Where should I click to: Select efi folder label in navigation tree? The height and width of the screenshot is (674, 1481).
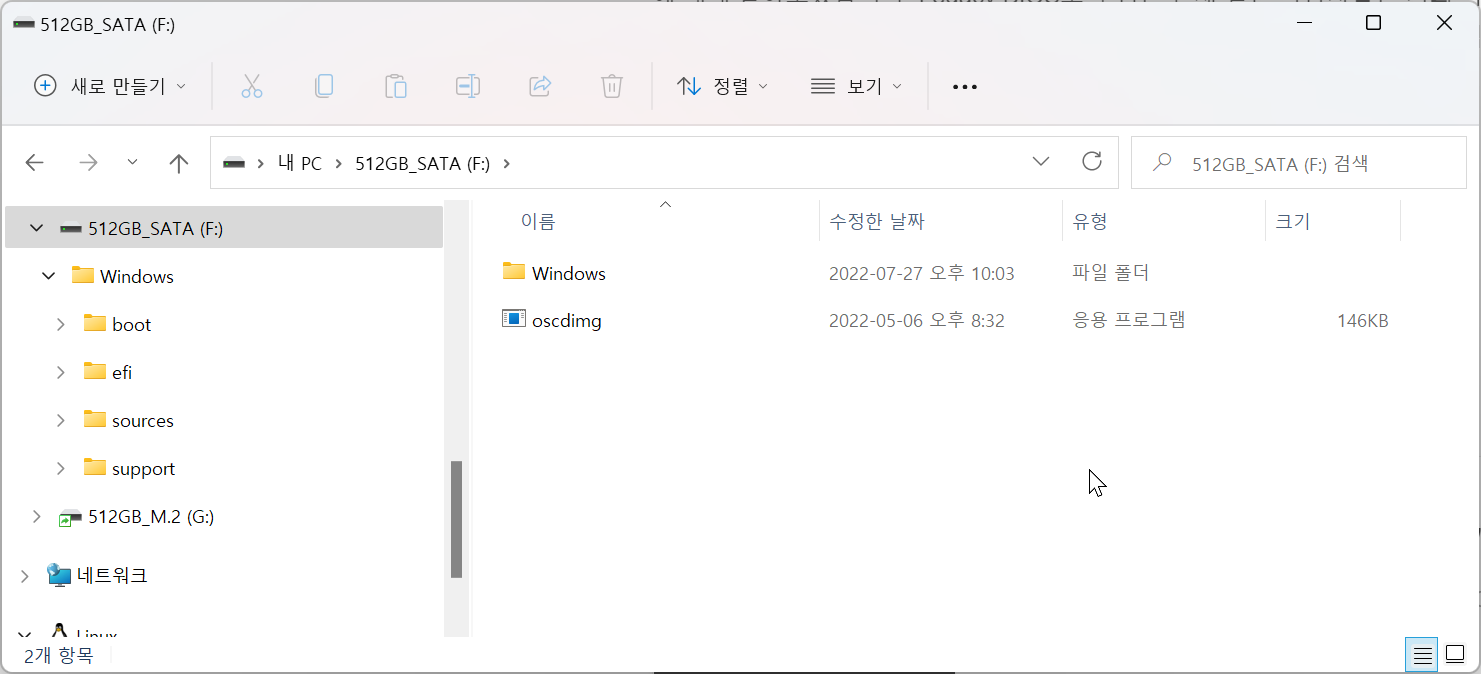click(122, 373)
